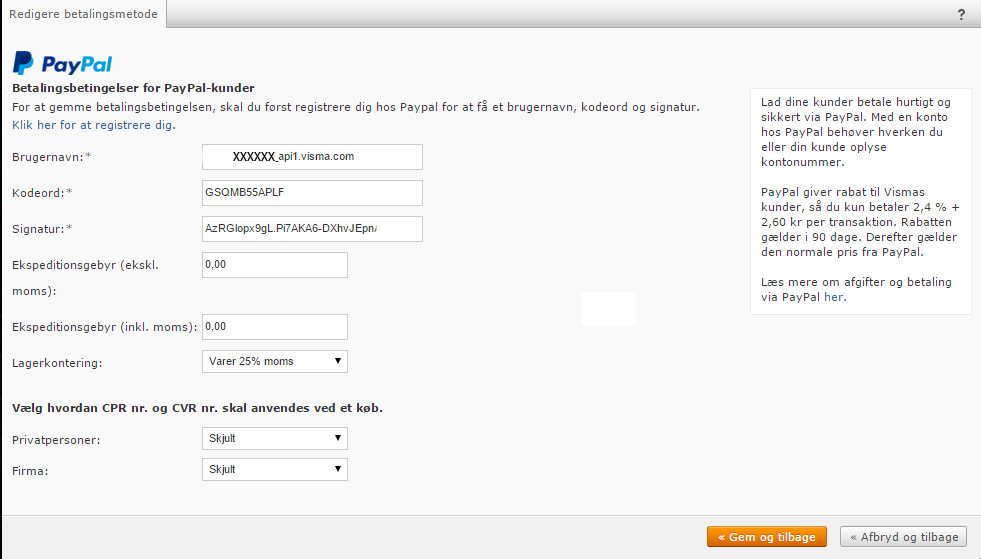Click the Signatur text field
Screen dimensions: 981x559
312,229
